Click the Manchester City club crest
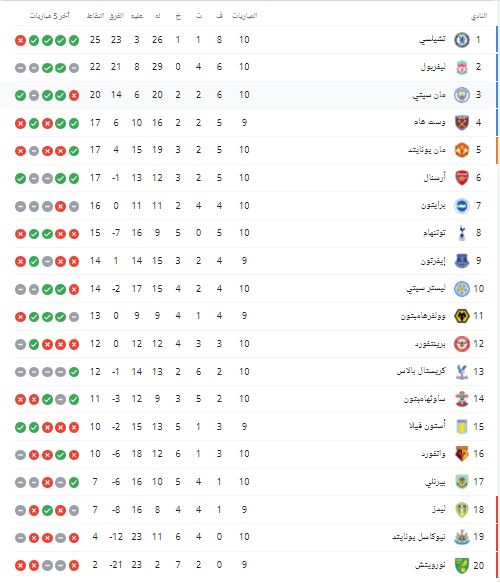500x583 pixels. (462, 95)
